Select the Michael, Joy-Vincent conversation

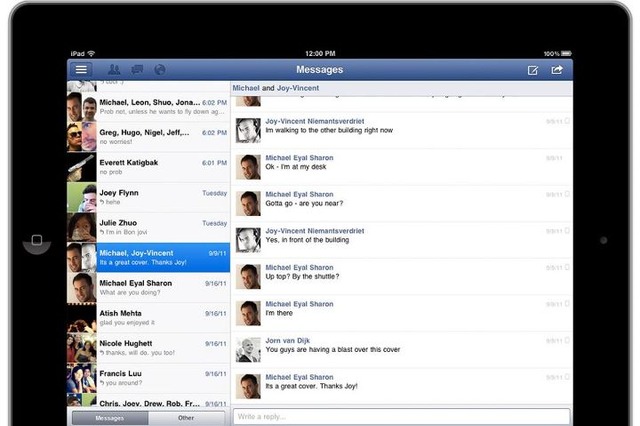click(x=149, y=258)
